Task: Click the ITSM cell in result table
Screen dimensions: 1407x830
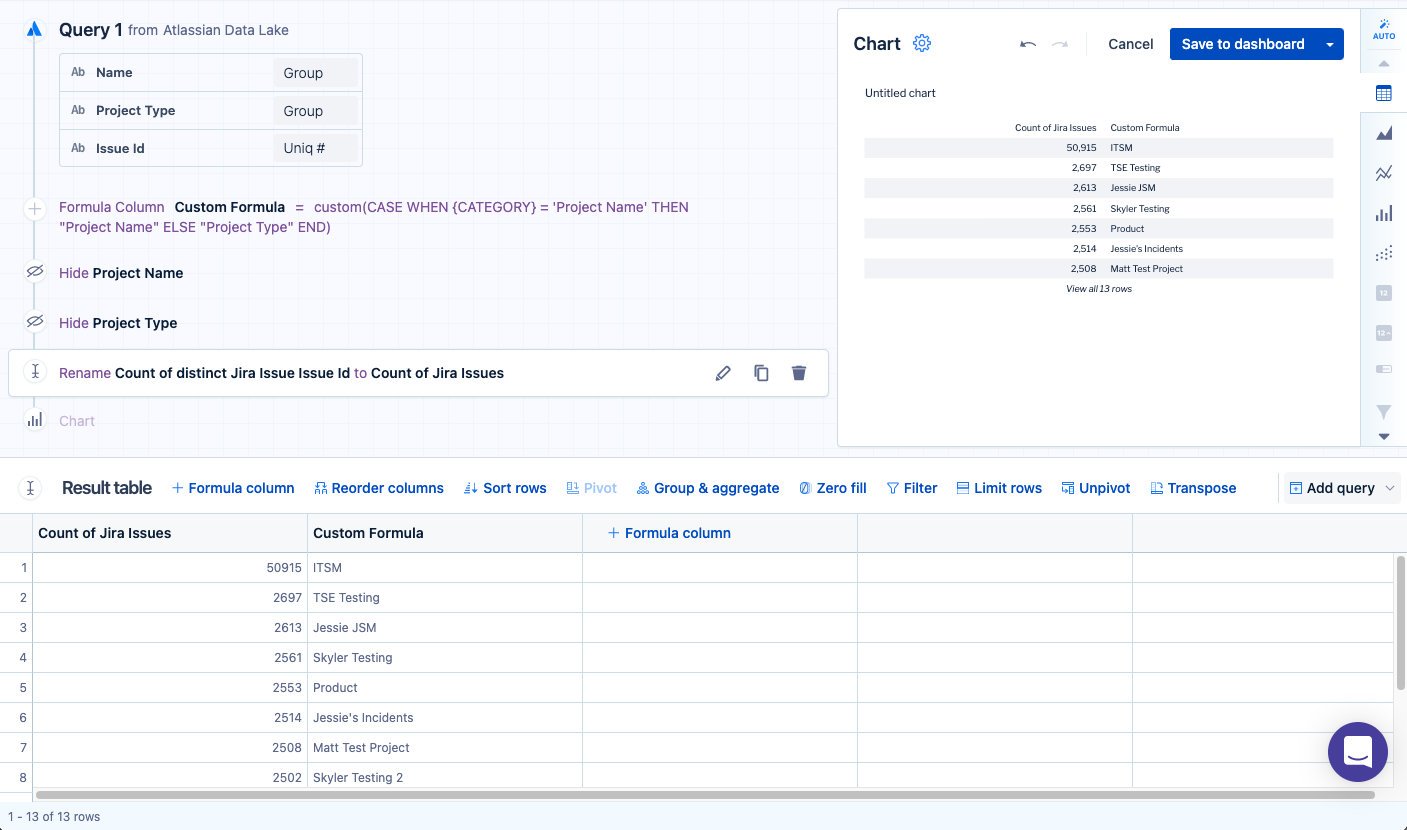Action: click(x=445, y=567)
